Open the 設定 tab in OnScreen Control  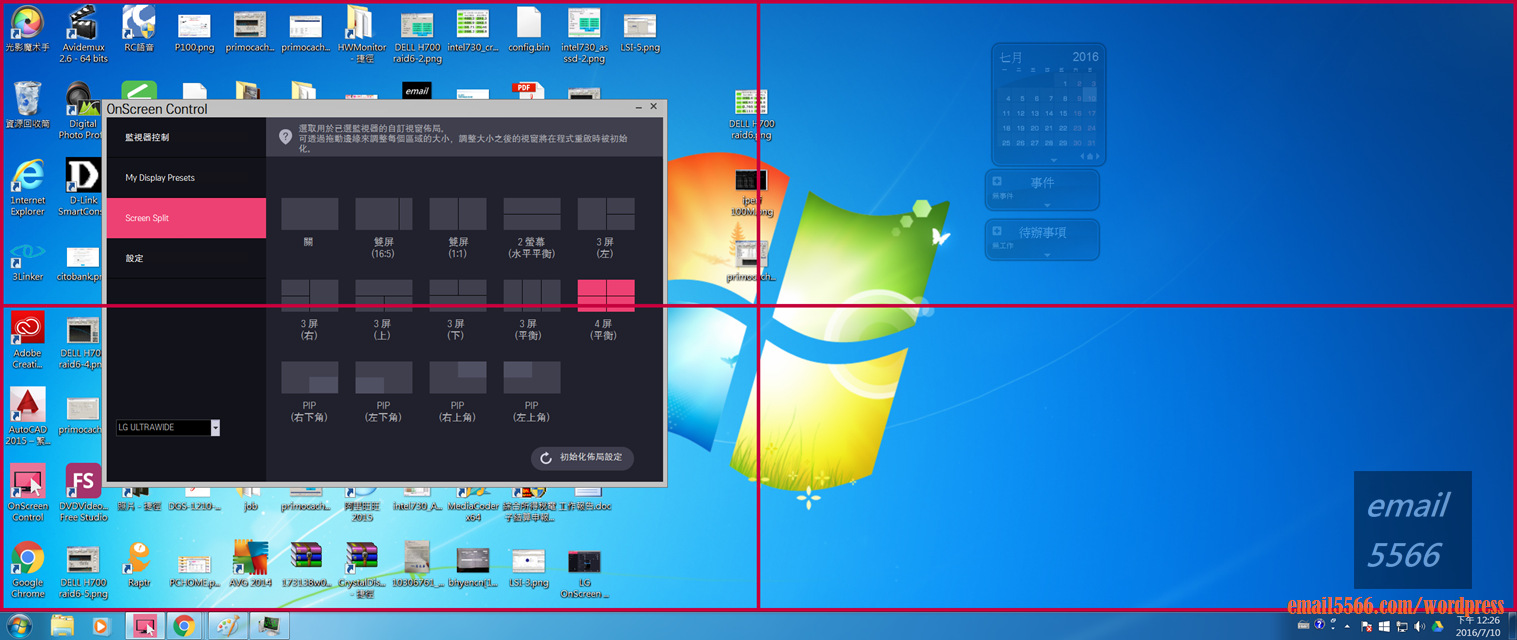point(186,258)
